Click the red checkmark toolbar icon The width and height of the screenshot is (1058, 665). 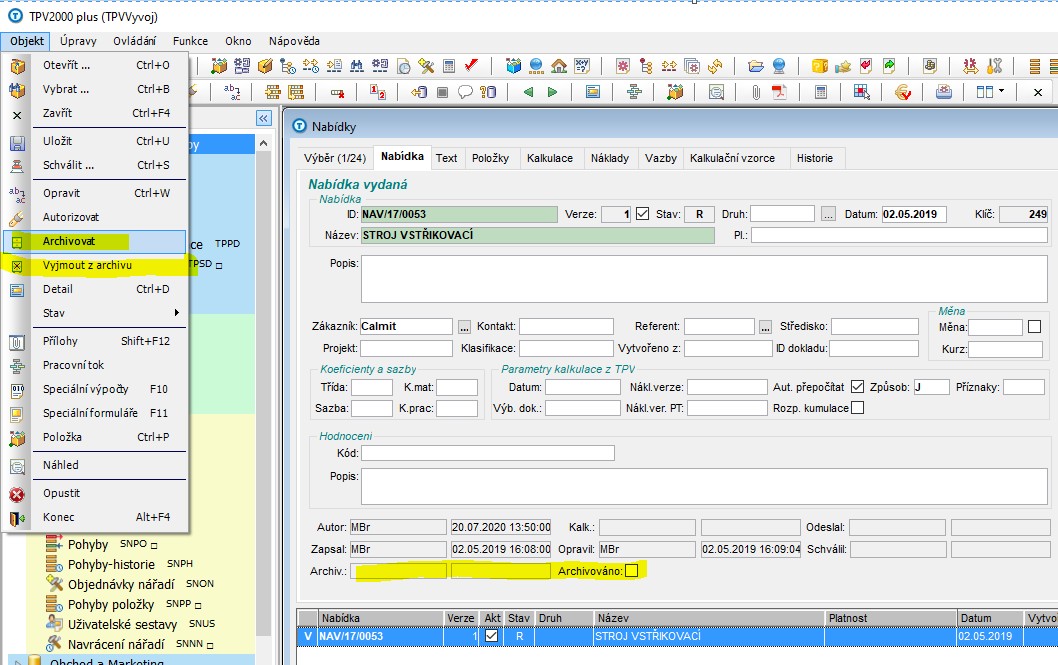(x=472, y=65)
